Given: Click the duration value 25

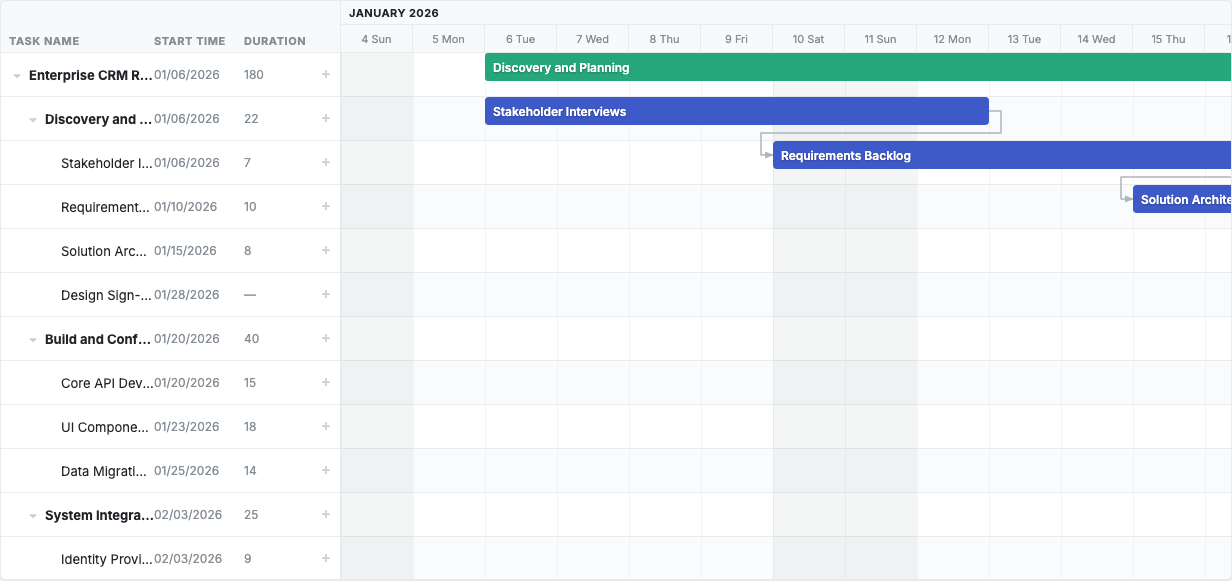Looking at the screenshot, I should (x=251, y=515).
